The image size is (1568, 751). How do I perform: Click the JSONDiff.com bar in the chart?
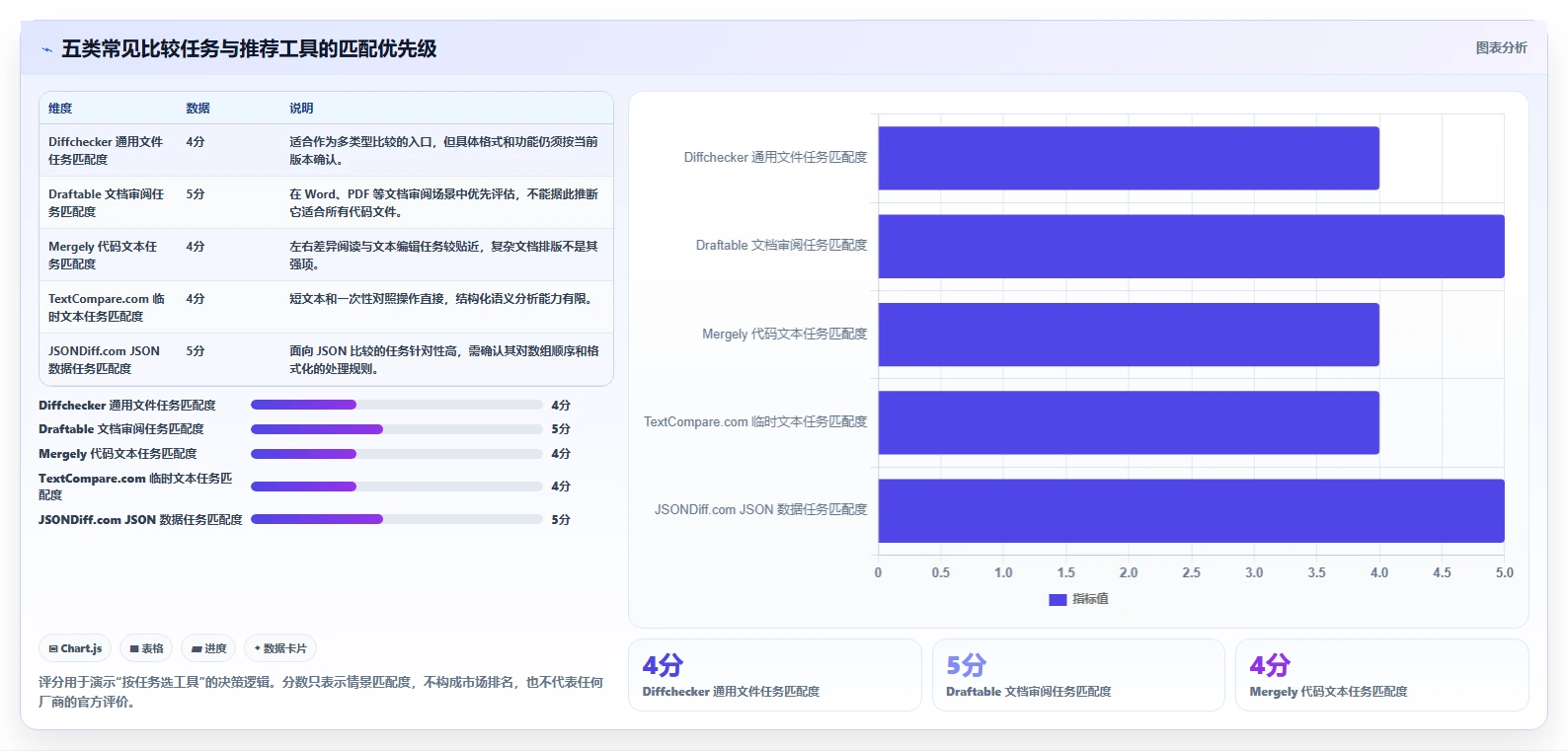pyautogui.click(x=1191, y=511)
